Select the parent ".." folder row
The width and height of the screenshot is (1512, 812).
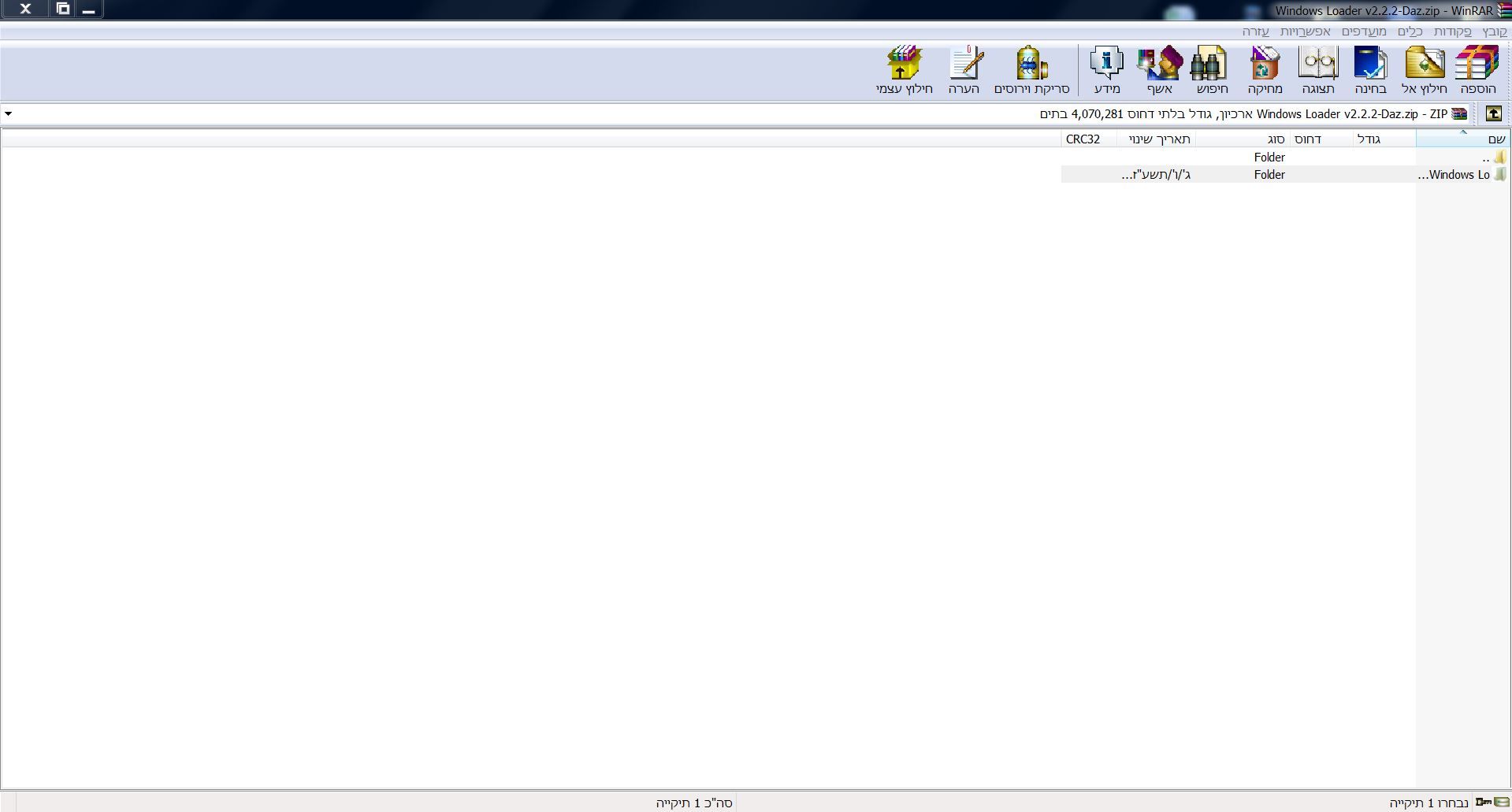pos(1285,158)
